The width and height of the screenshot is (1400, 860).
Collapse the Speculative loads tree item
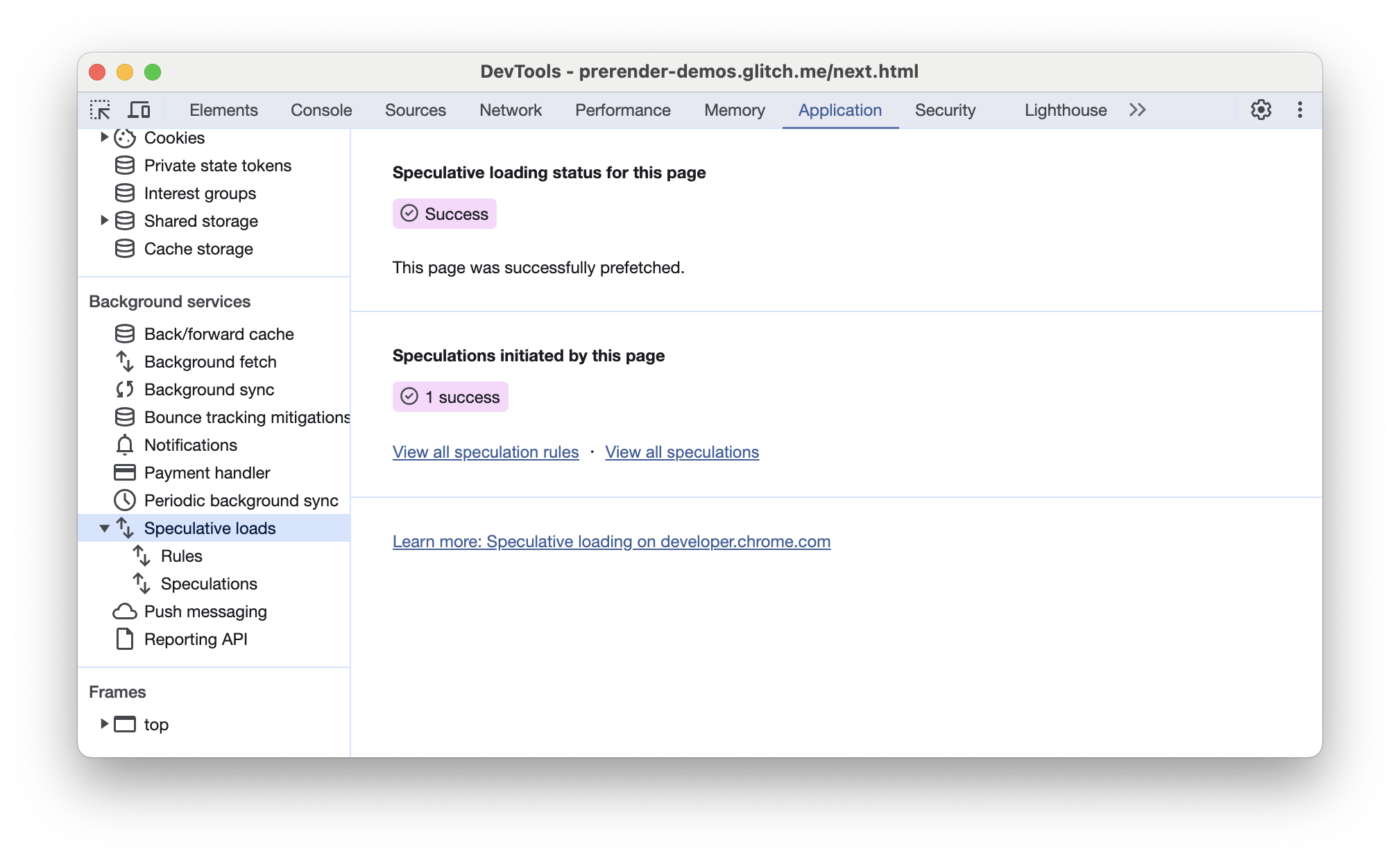point(105,527)
